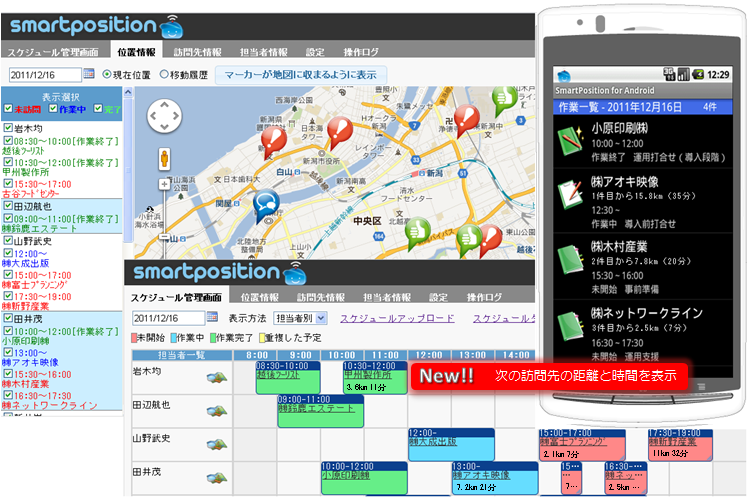752x498 pixels.
Task: Open スケジュールアップロード link
Action: (x=397, y=318)
